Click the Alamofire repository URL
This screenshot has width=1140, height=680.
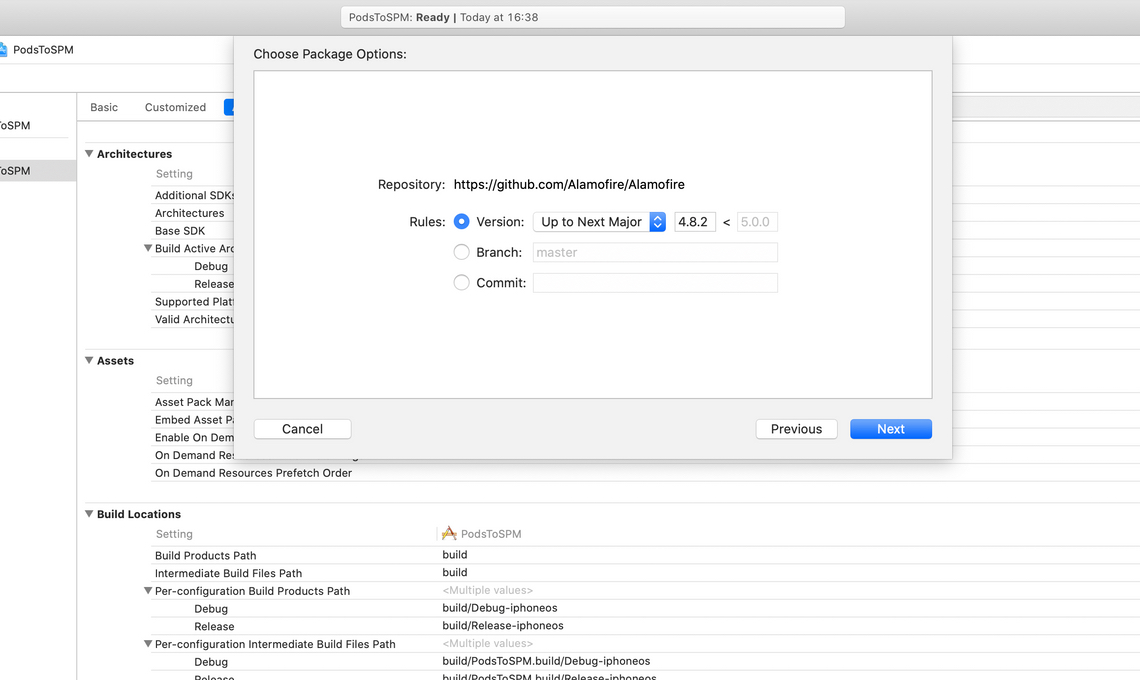569,185
